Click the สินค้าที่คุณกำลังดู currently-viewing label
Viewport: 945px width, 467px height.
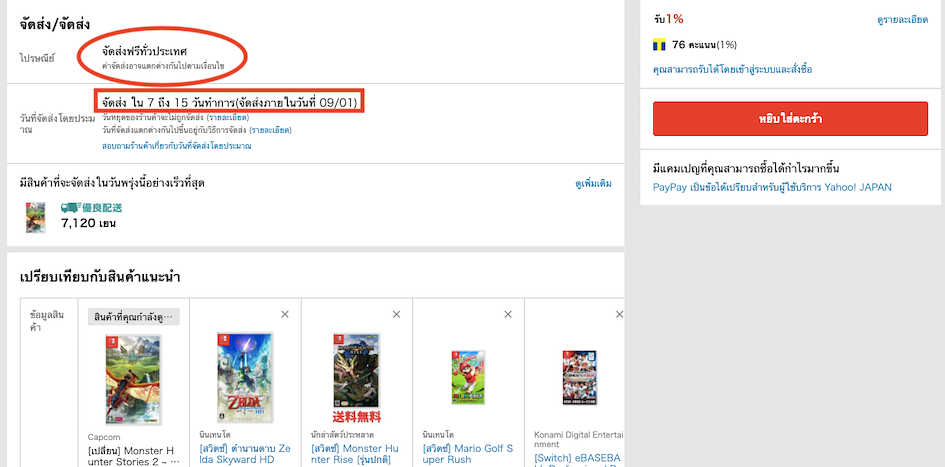tap(134, 317)
